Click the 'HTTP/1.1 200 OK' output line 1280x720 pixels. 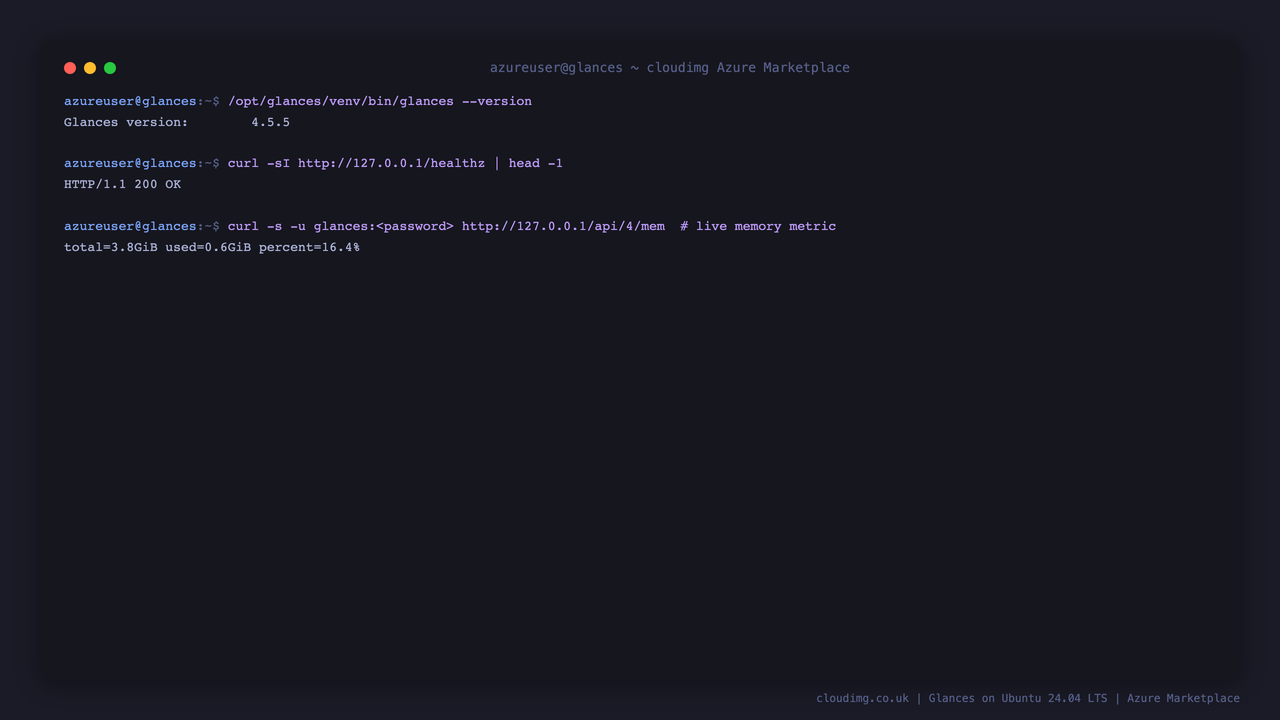tap(122, 184)
